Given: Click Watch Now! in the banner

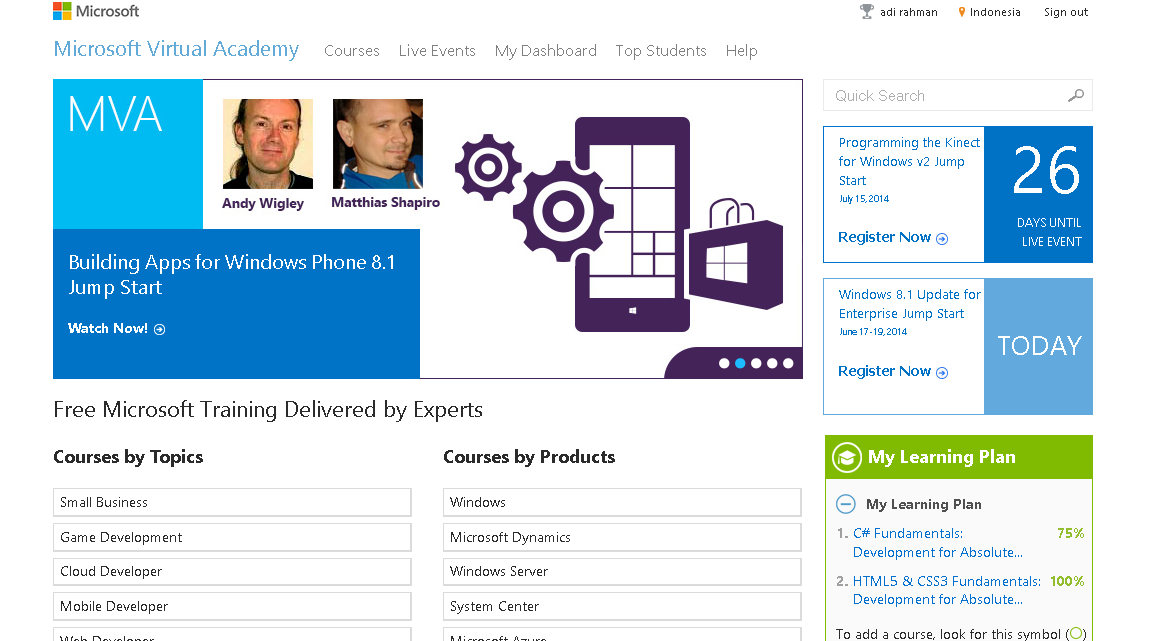Looking at the screenshot, I should (x=108, y=328).
